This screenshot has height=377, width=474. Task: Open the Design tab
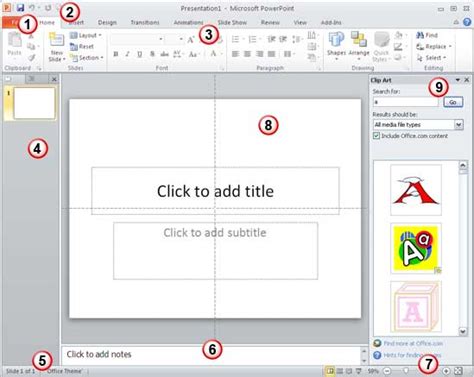107,22
